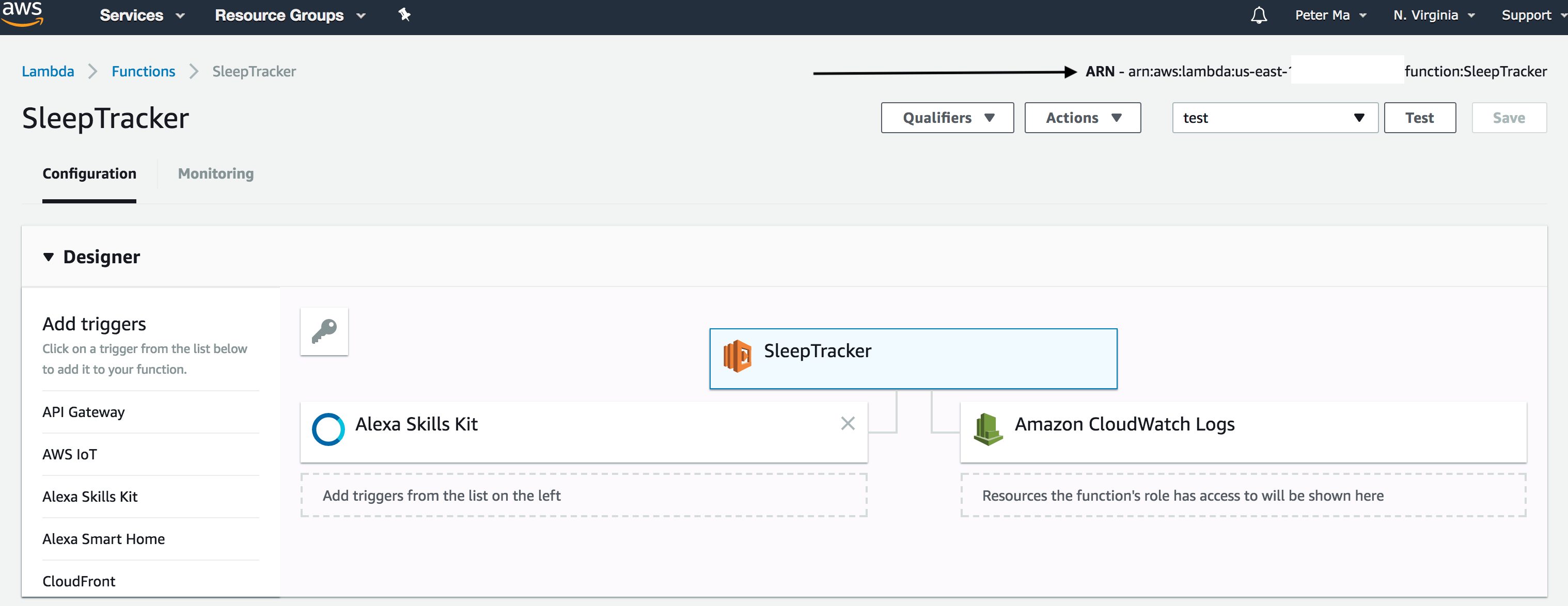This screenshot has height=606, width=1568.
Task: Open the Peter Ma account menu
Action: (1330, 15)
